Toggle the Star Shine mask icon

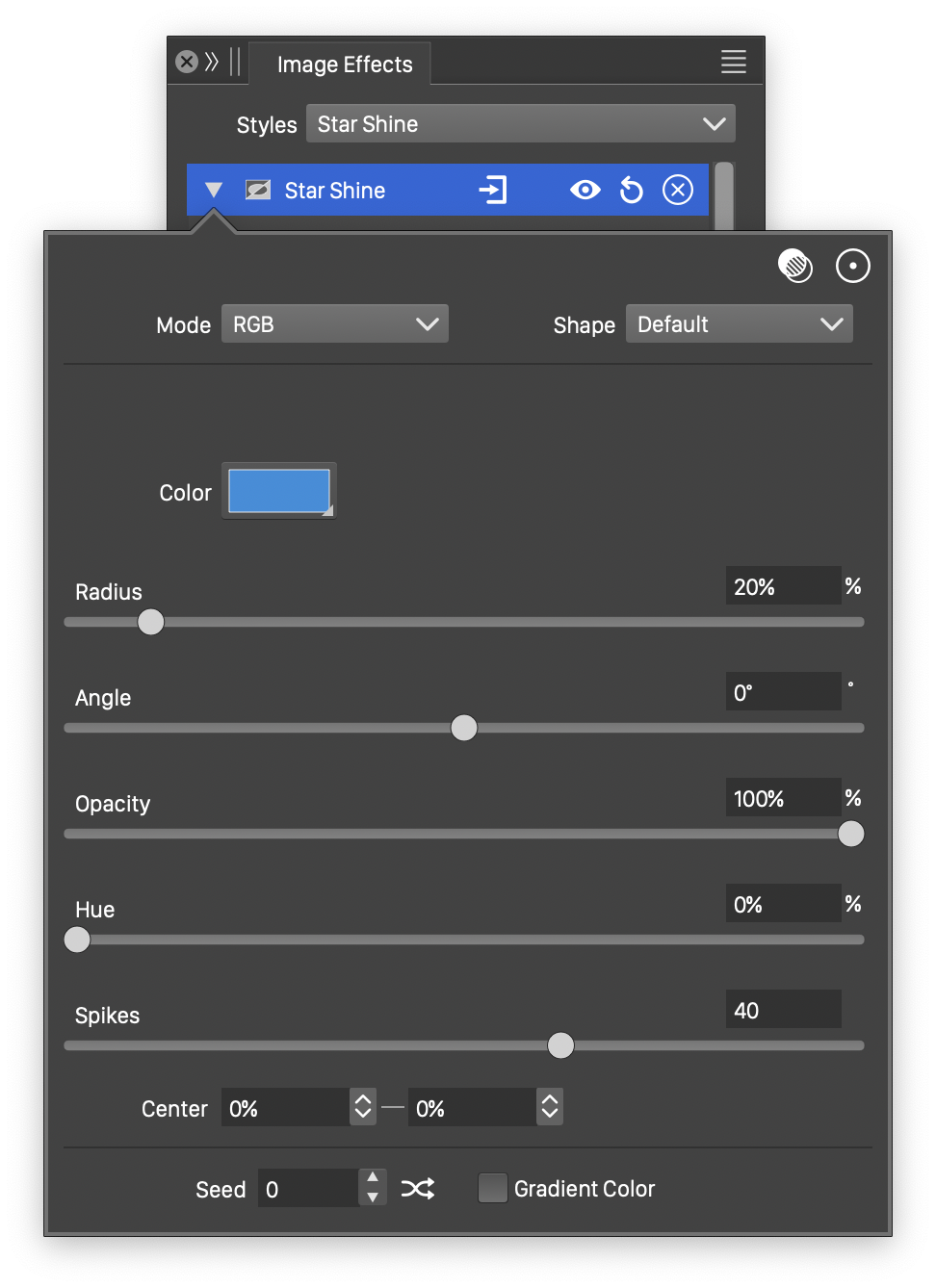(x=258, y=191)
